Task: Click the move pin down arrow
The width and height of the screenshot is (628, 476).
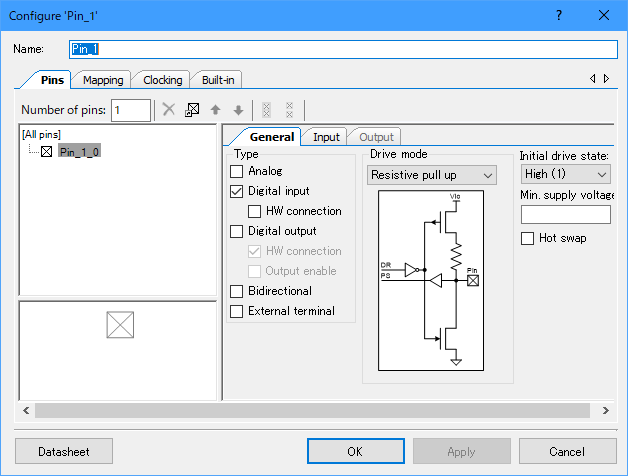Action: click(x=237, y=110)
